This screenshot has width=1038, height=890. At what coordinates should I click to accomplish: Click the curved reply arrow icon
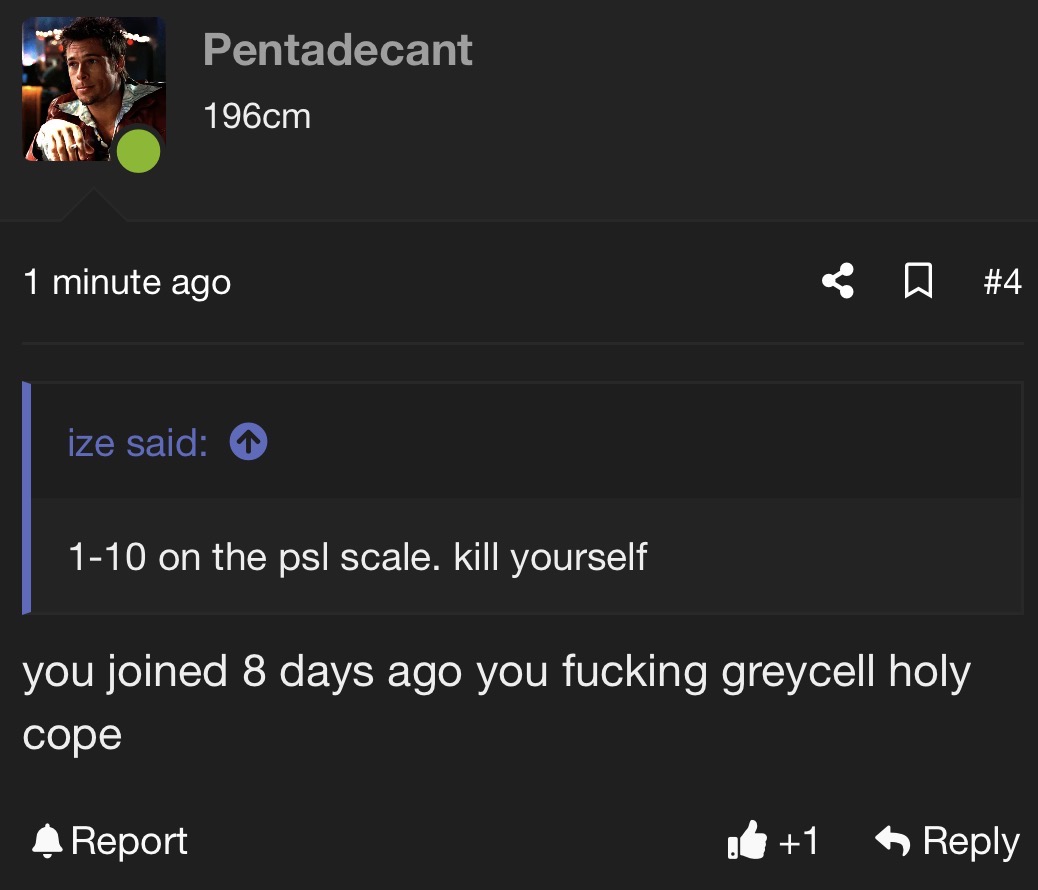click(893, 840)
